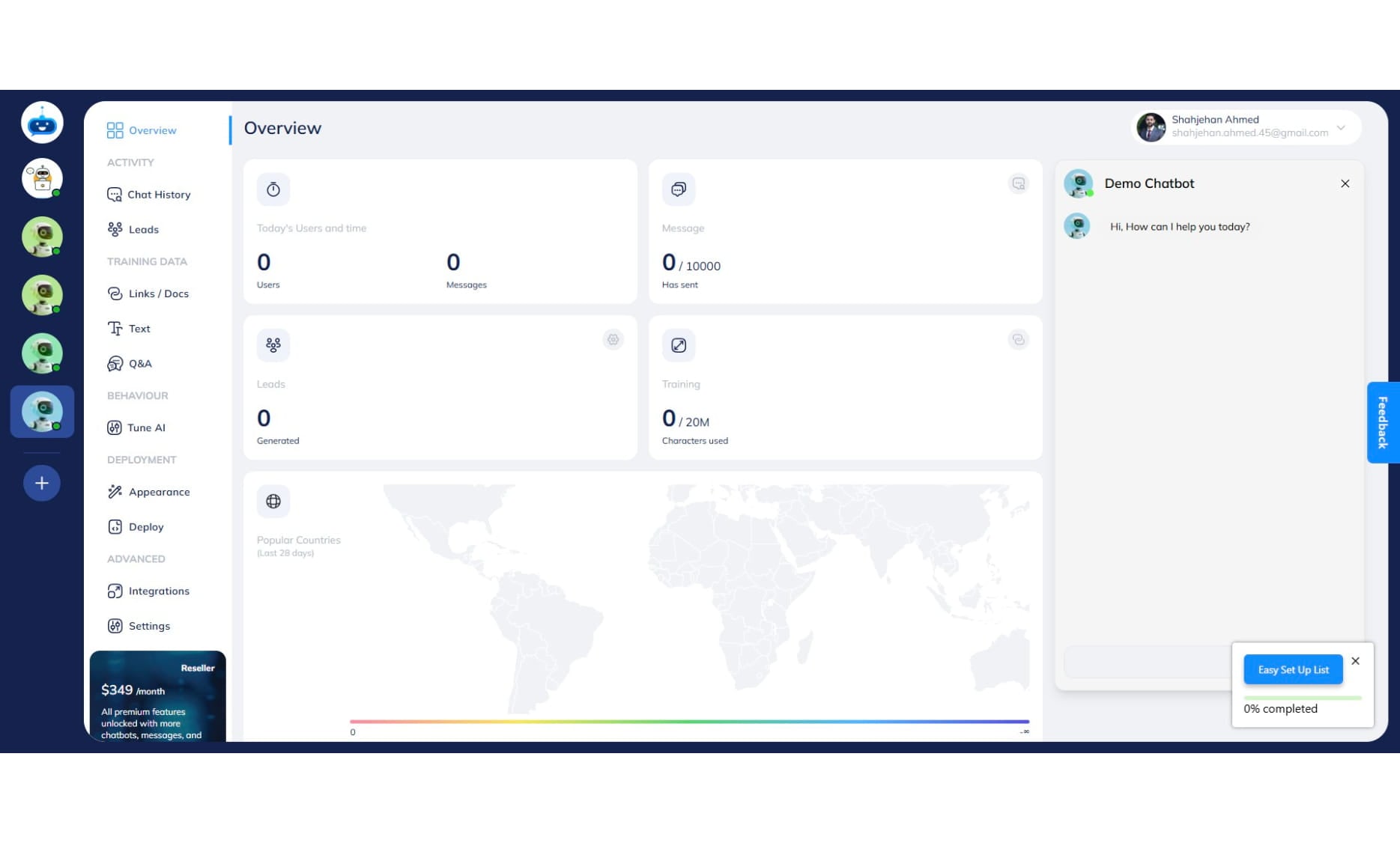Click the plus button to add a chatbot
The image size is (1400, 843).
(42, 483)
